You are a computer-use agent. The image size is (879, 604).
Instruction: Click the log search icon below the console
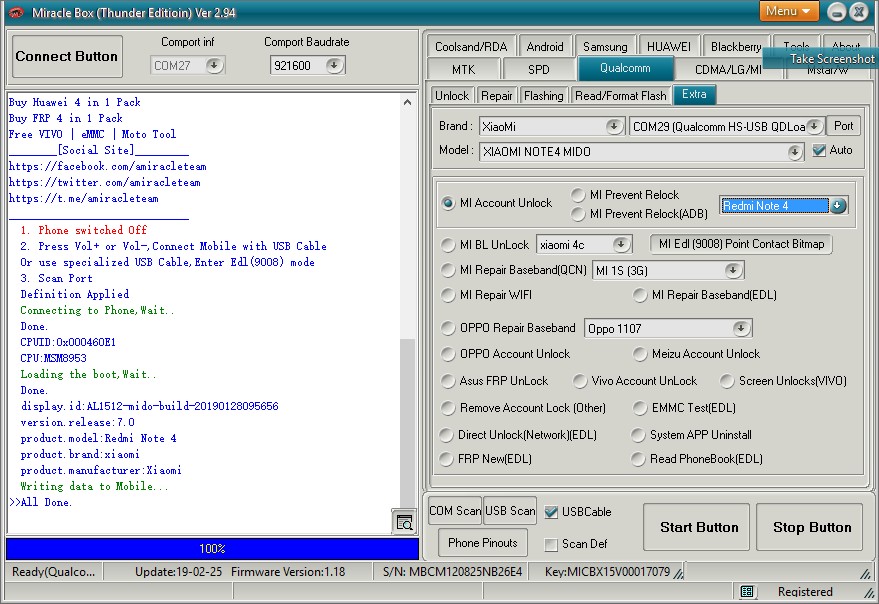pos(404,523)
